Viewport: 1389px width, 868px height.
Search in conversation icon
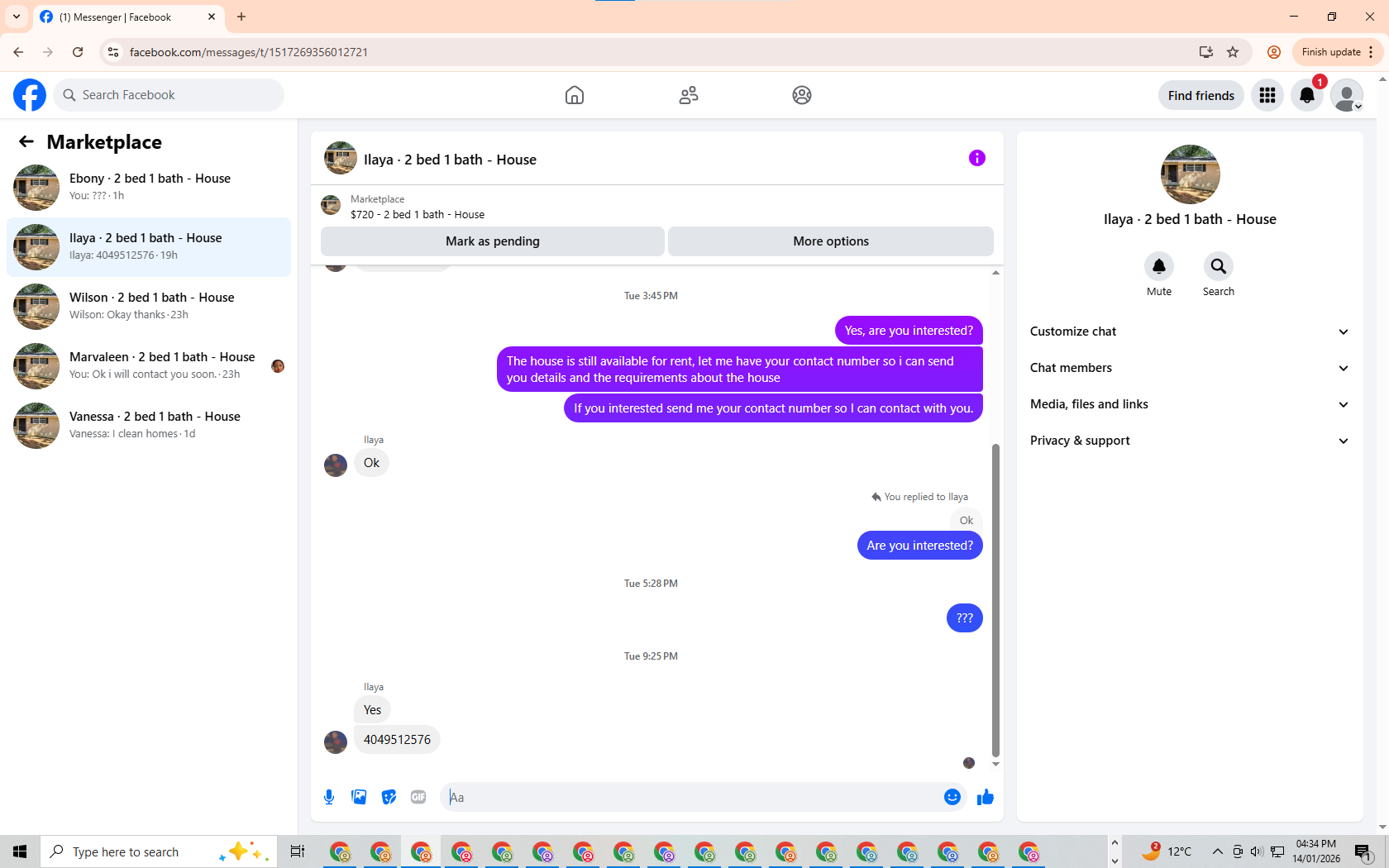(x=1218, y=266)
